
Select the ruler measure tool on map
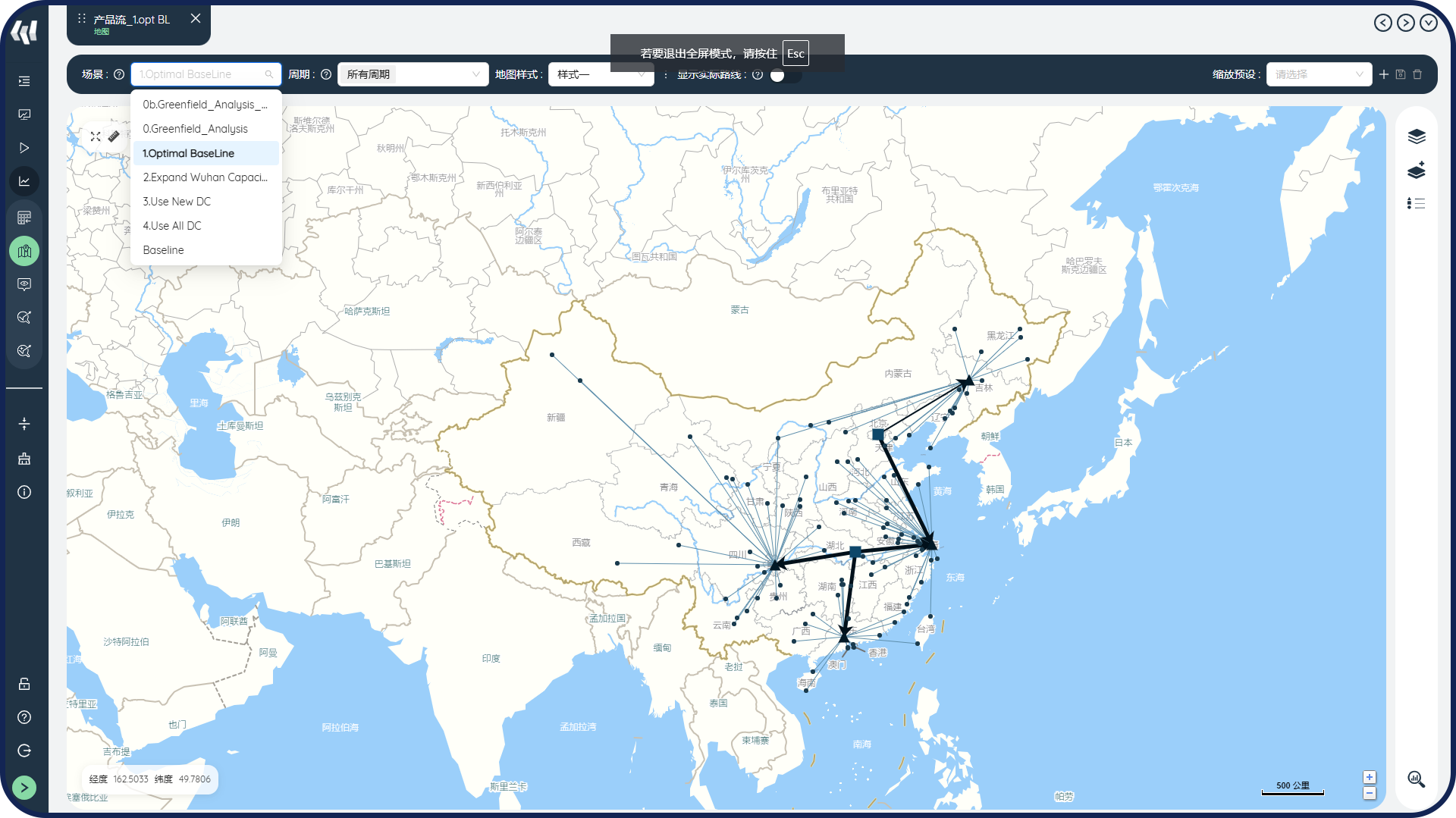[x=114, y=136]
